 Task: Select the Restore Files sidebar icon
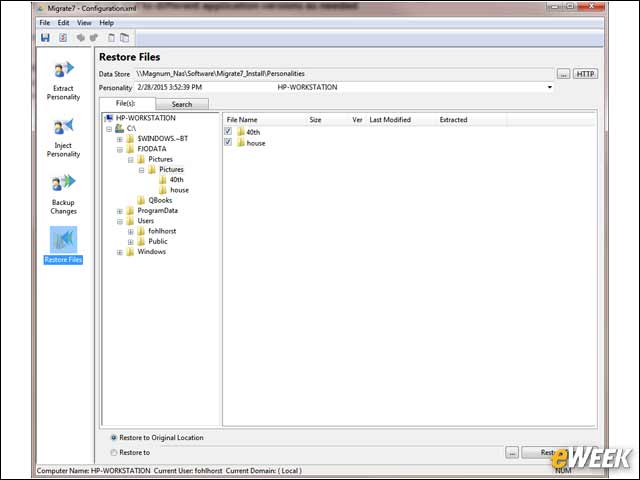63,240
